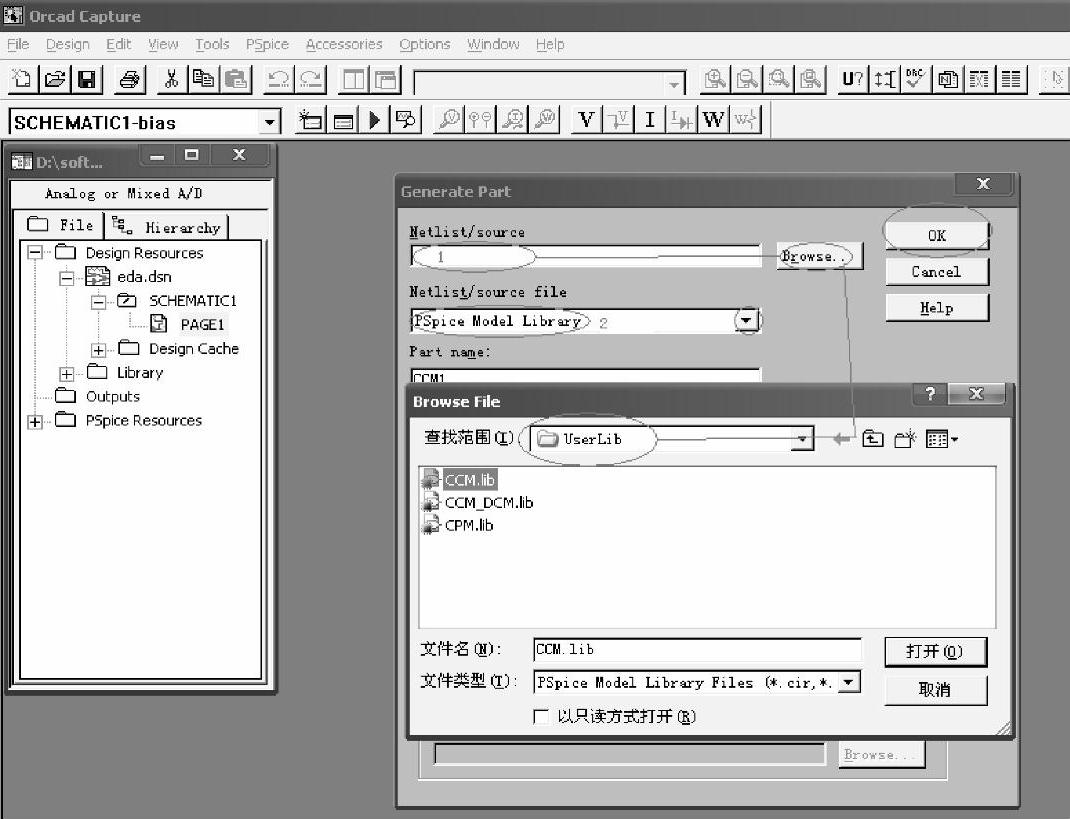Viewport: 1070px width, 819px height.
Task: Tick the read-only open checkbox (以只读方式打开)
Action: [541, 717]
